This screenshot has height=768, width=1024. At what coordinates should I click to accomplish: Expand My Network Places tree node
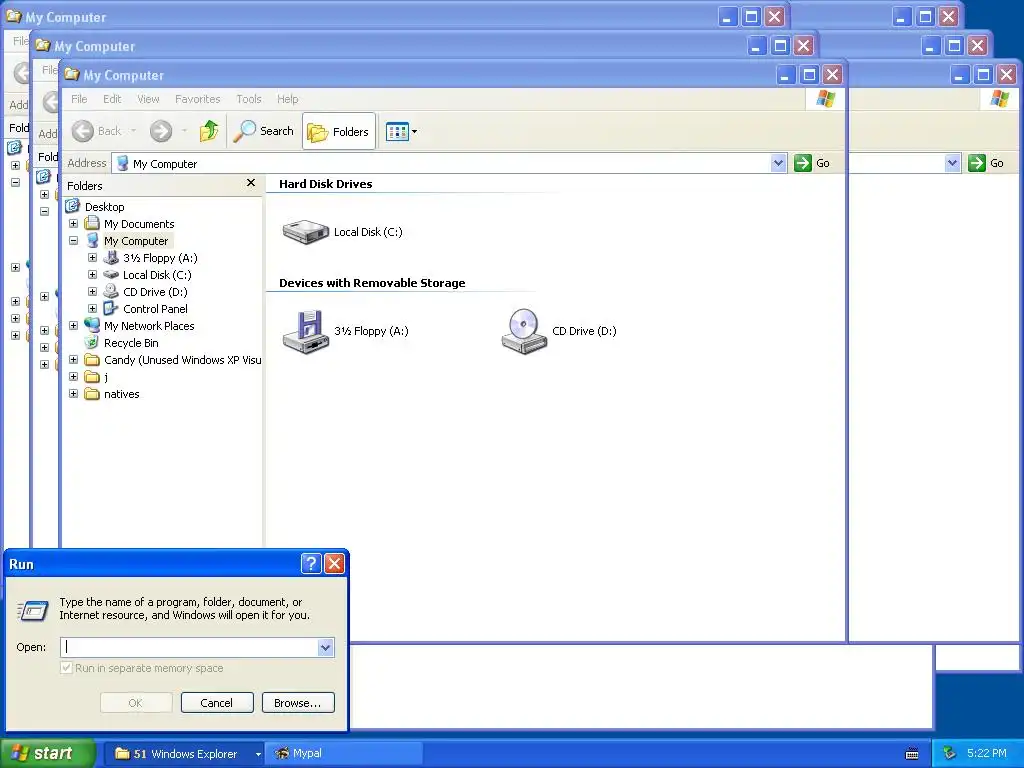click(73, 325)
